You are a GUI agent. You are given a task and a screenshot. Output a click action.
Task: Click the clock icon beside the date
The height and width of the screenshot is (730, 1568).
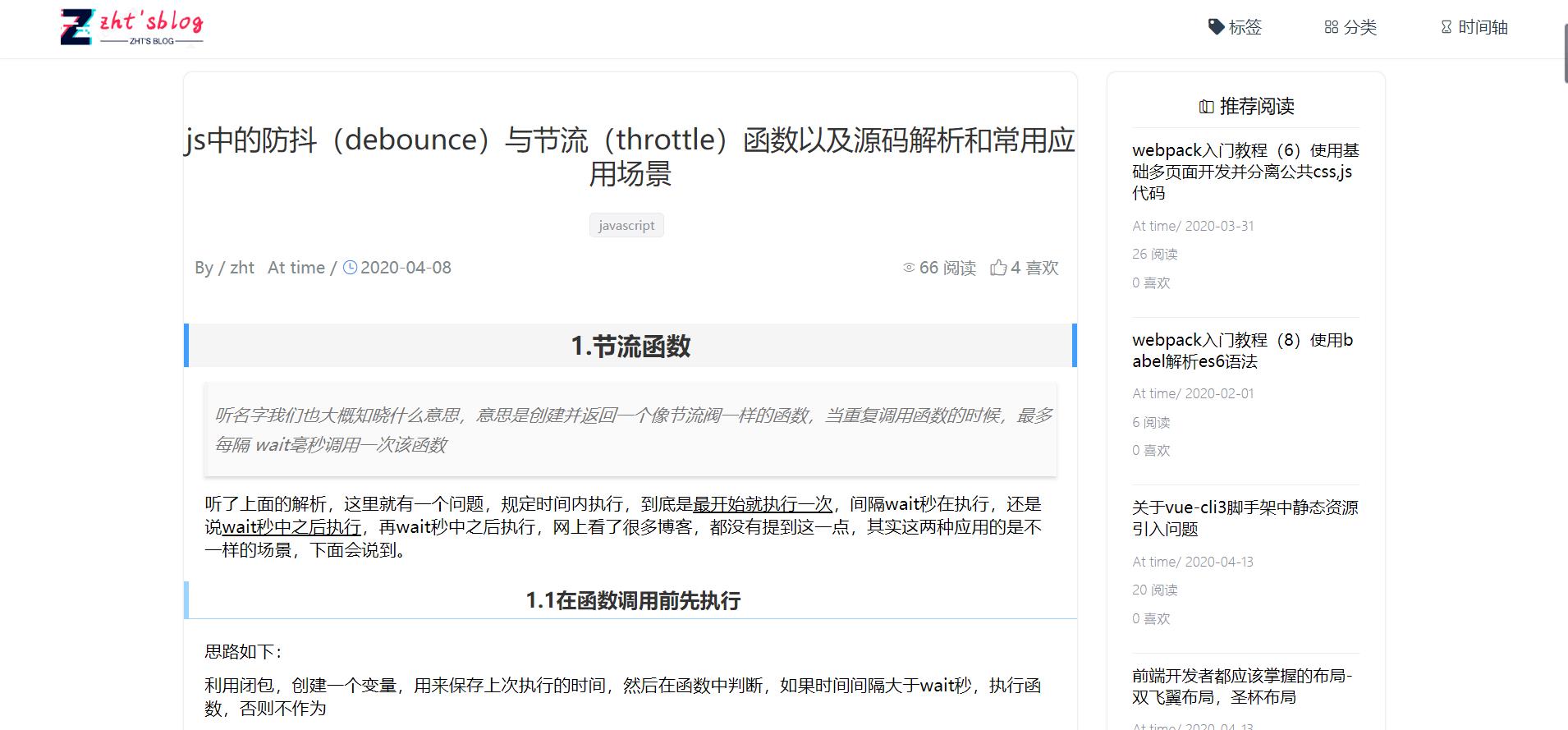coord(350,268)
